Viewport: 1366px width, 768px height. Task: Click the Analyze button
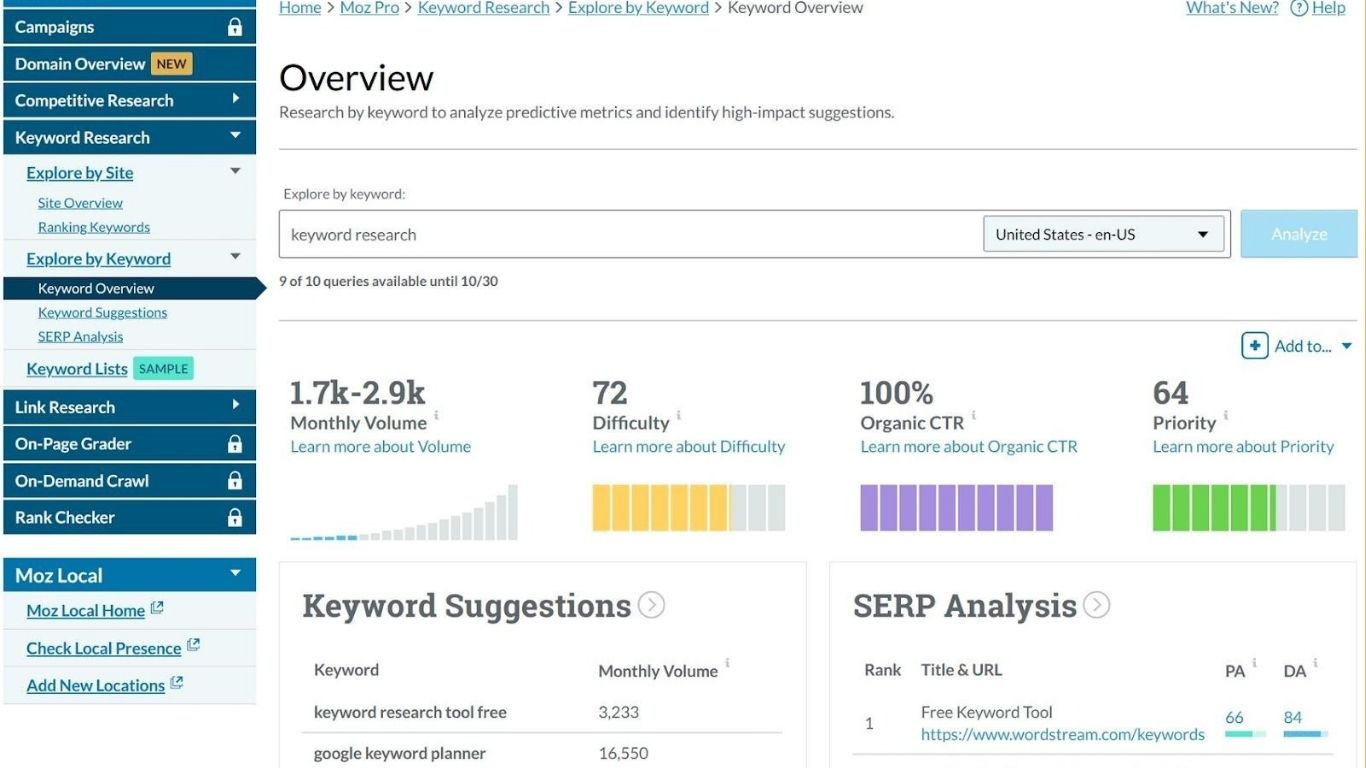click(1299, 234)
